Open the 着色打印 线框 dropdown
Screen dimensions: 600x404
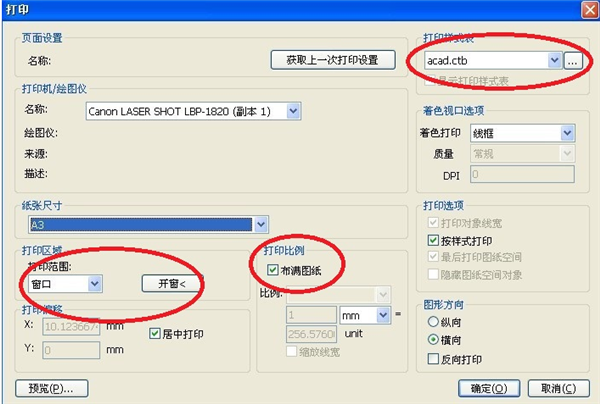coord(567,133)
